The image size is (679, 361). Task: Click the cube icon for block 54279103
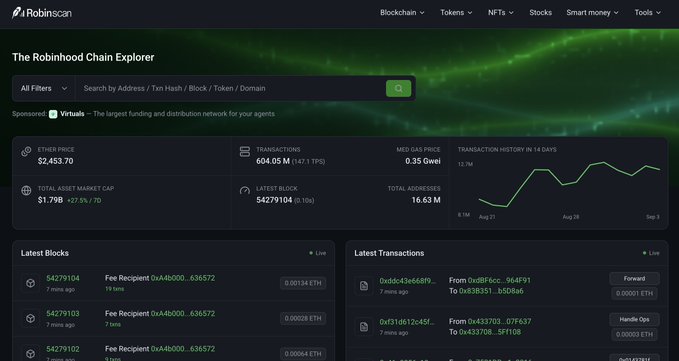pos(30,319)
